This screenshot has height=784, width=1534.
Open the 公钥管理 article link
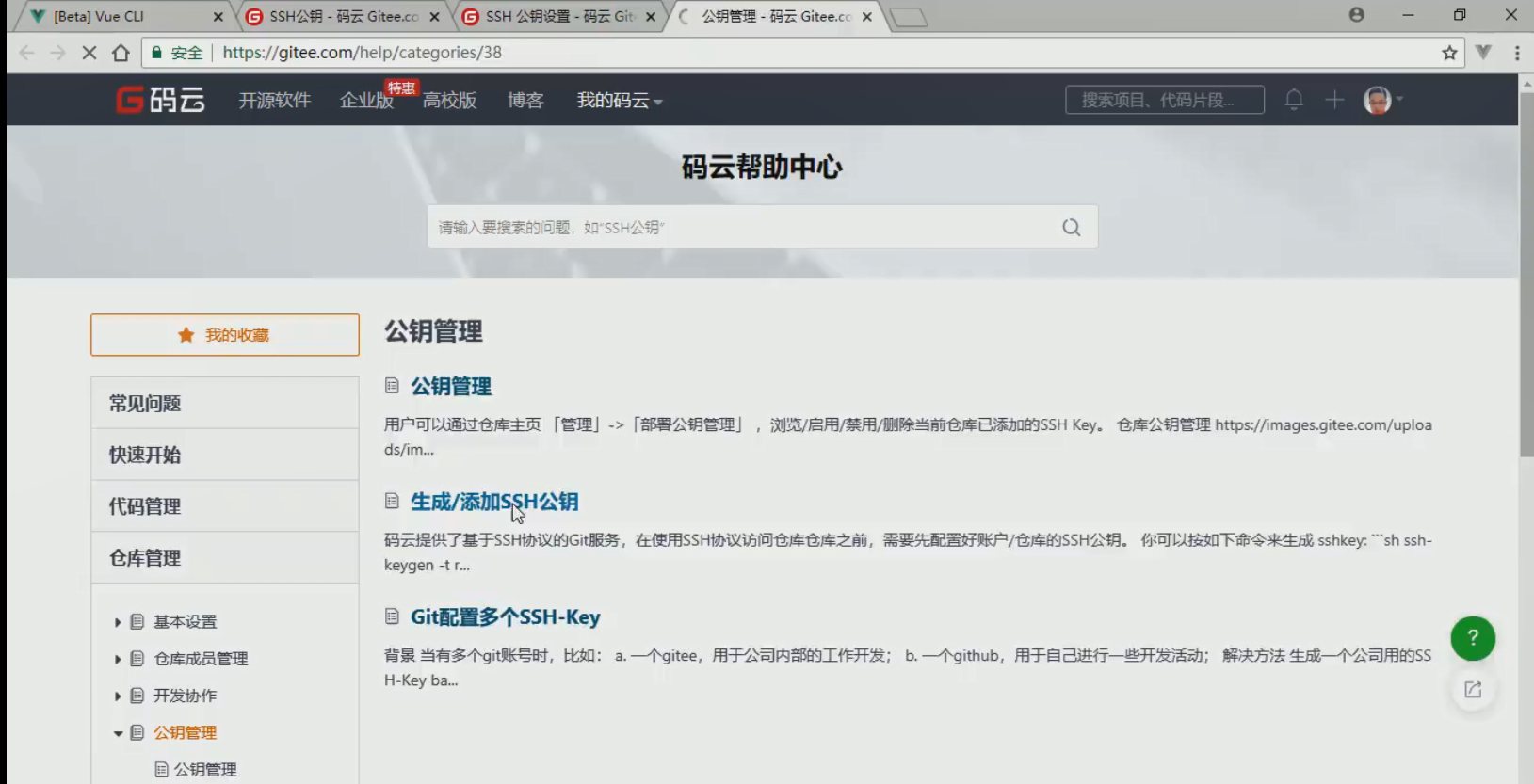click(x=451, y=386)
